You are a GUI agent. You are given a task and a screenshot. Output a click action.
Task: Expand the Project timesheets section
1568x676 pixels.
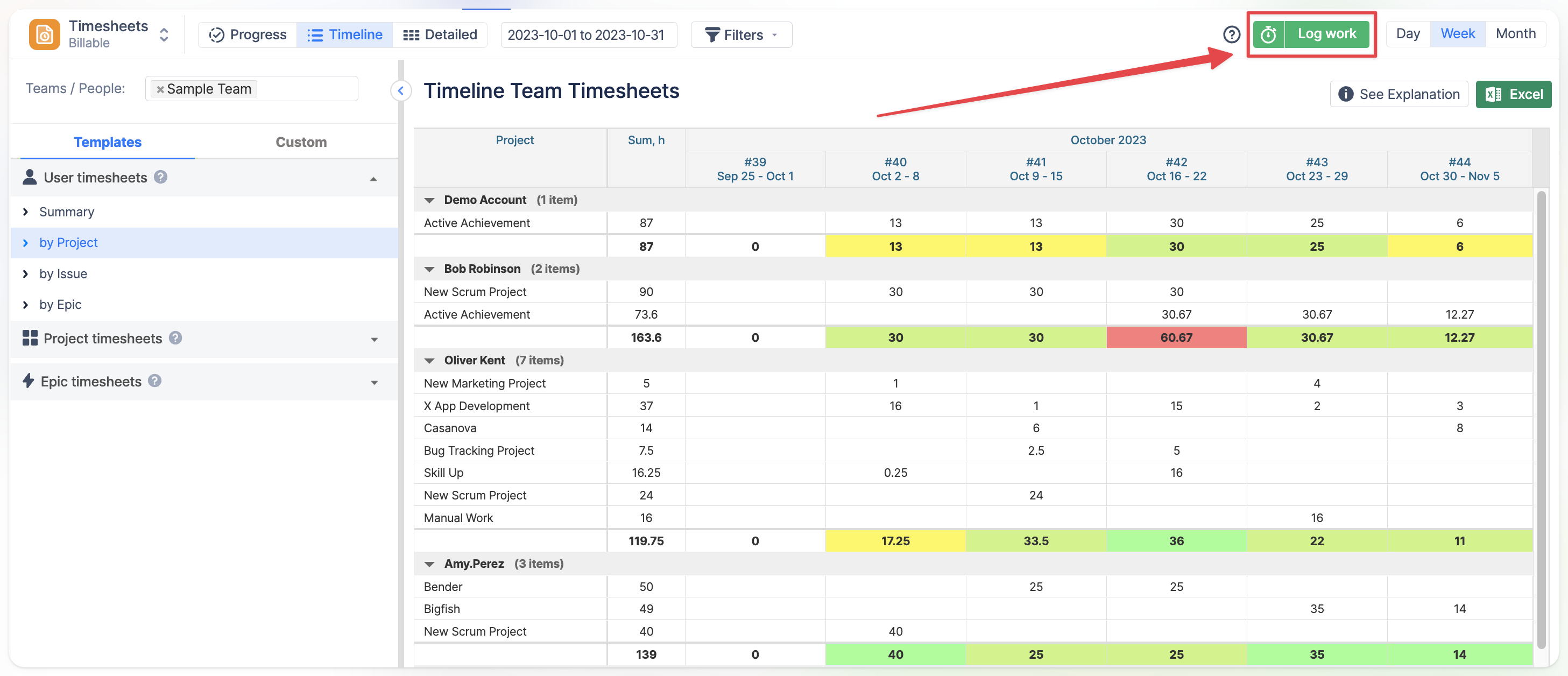pyautogui.click(x=374, y=339)
